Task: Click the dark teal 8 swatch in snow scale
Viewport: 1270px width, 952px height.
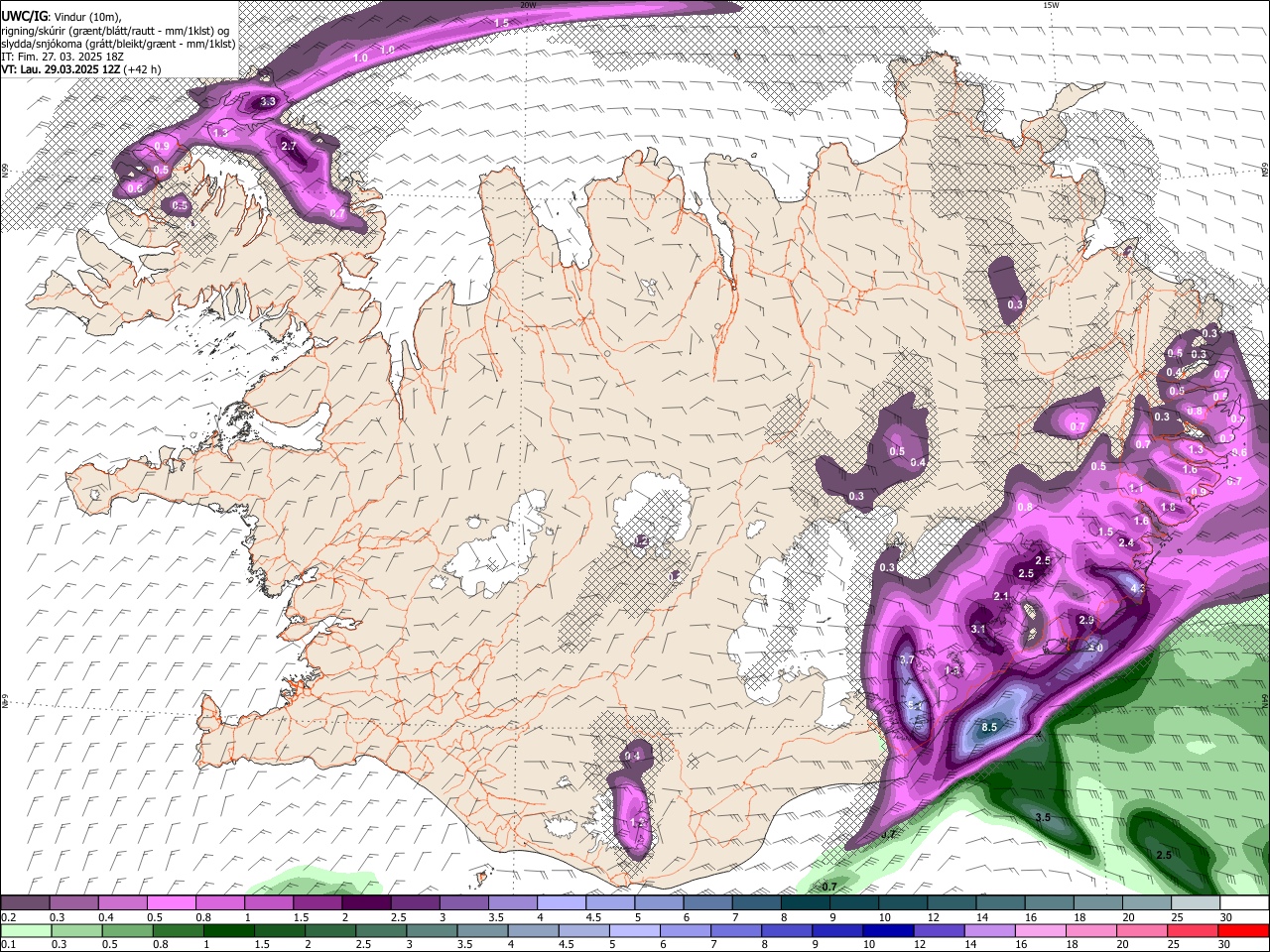Action: [x=806, y=903]
